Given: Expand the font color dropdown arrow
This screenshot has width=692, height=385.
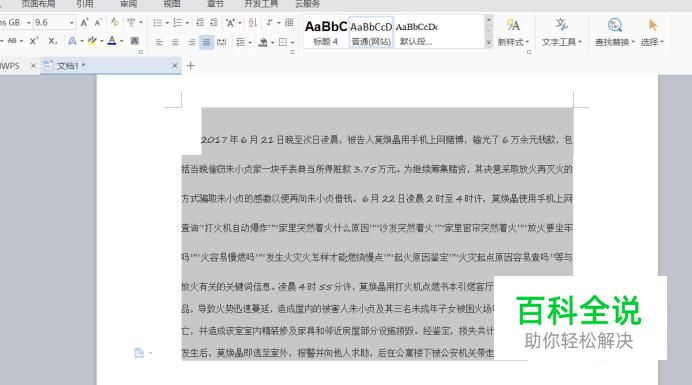Looking at the screenshot, I should coord(122,42).
